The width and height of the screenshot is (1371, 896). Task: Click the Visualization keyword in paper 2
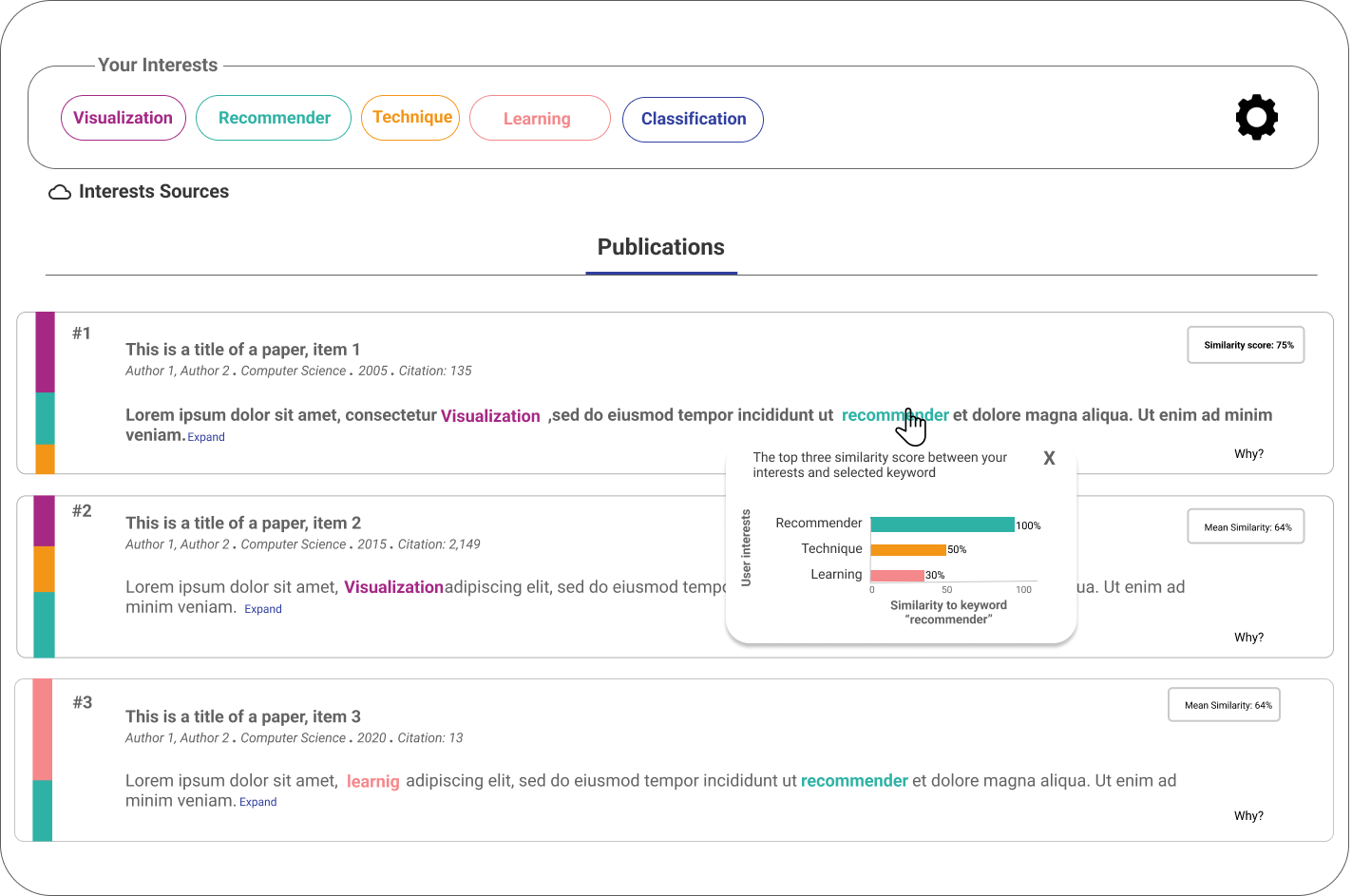click(393, 587)
